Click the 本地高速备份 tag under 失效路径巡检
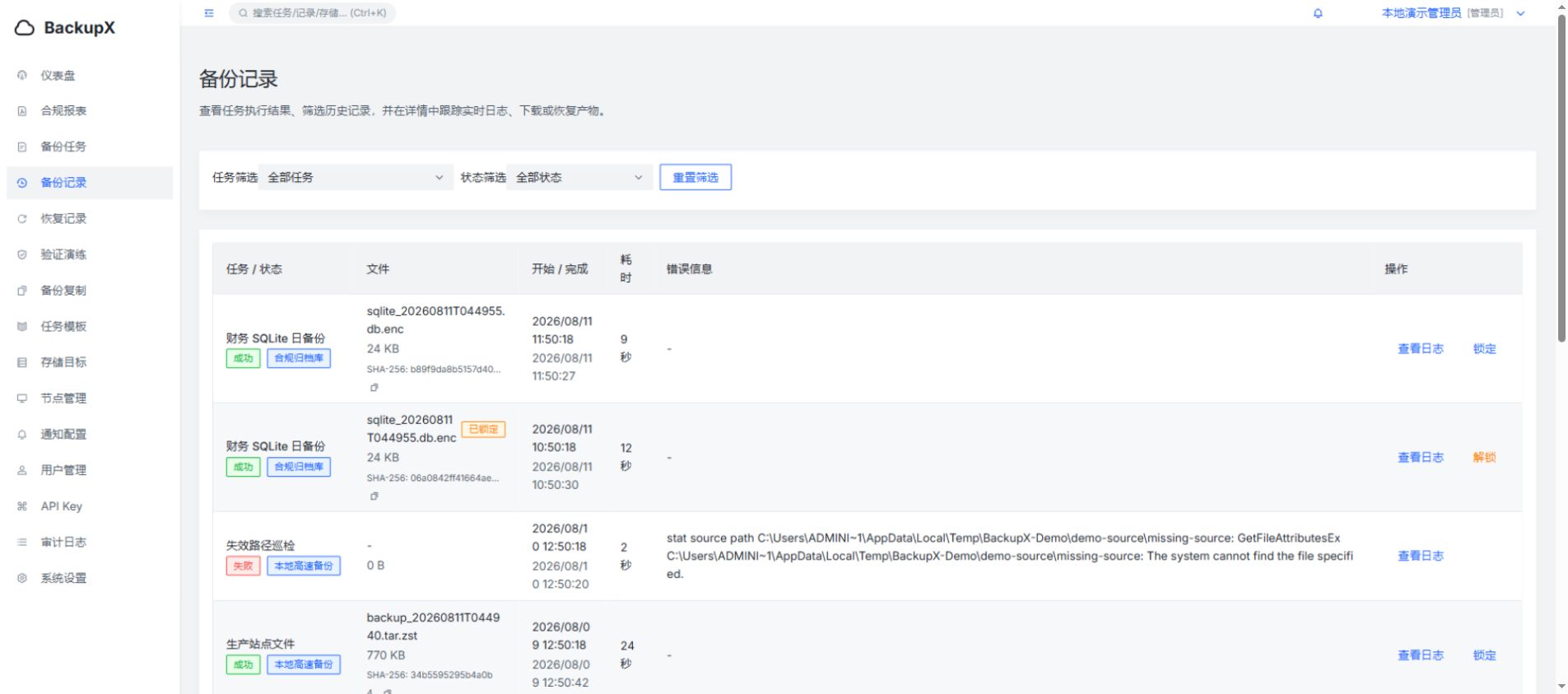Screen dimensions: 1568x694 pos(304,566)
